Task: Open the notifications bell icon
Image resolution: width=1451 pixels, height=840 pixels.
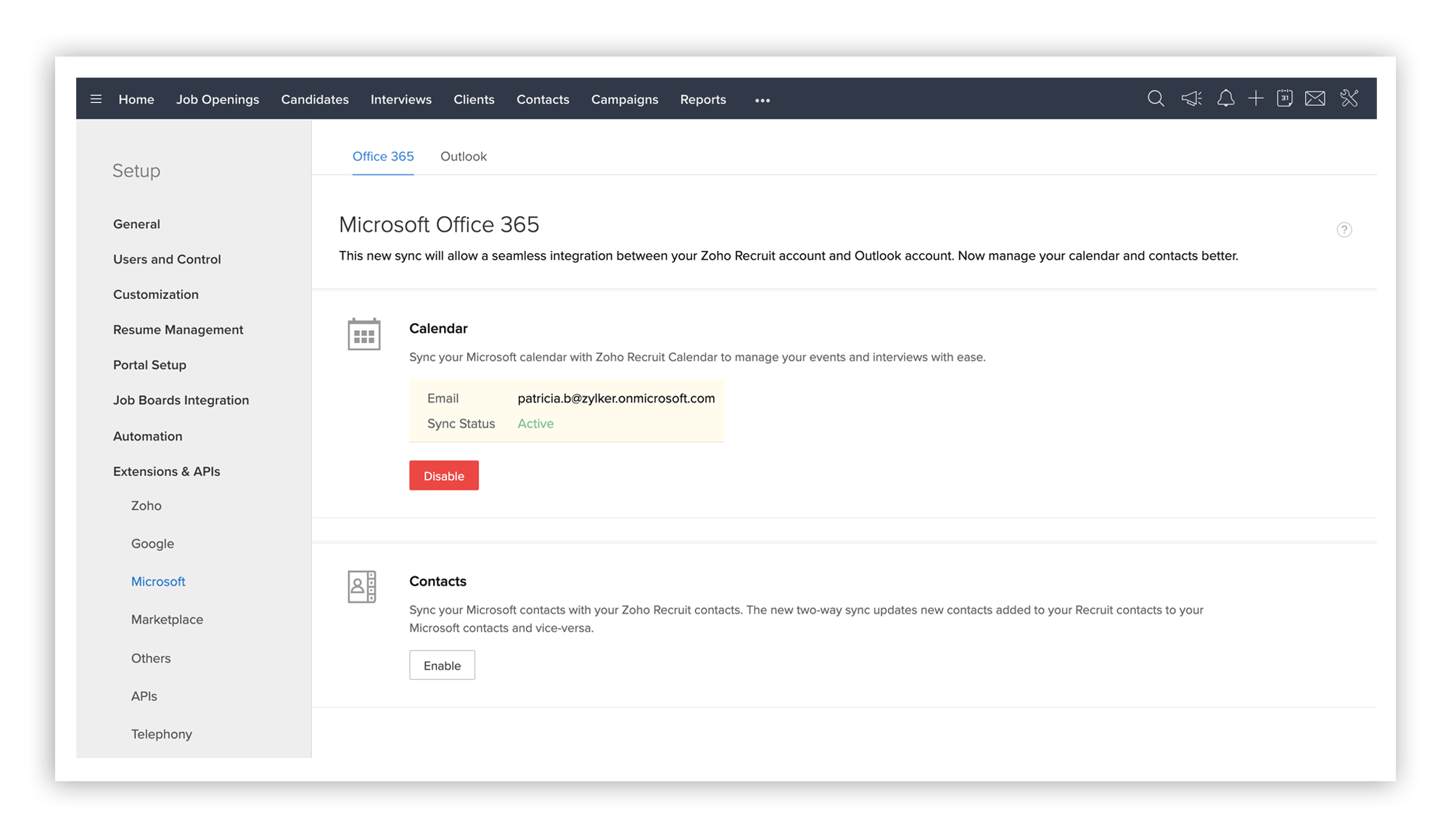Action: [x=1225, y=99]
